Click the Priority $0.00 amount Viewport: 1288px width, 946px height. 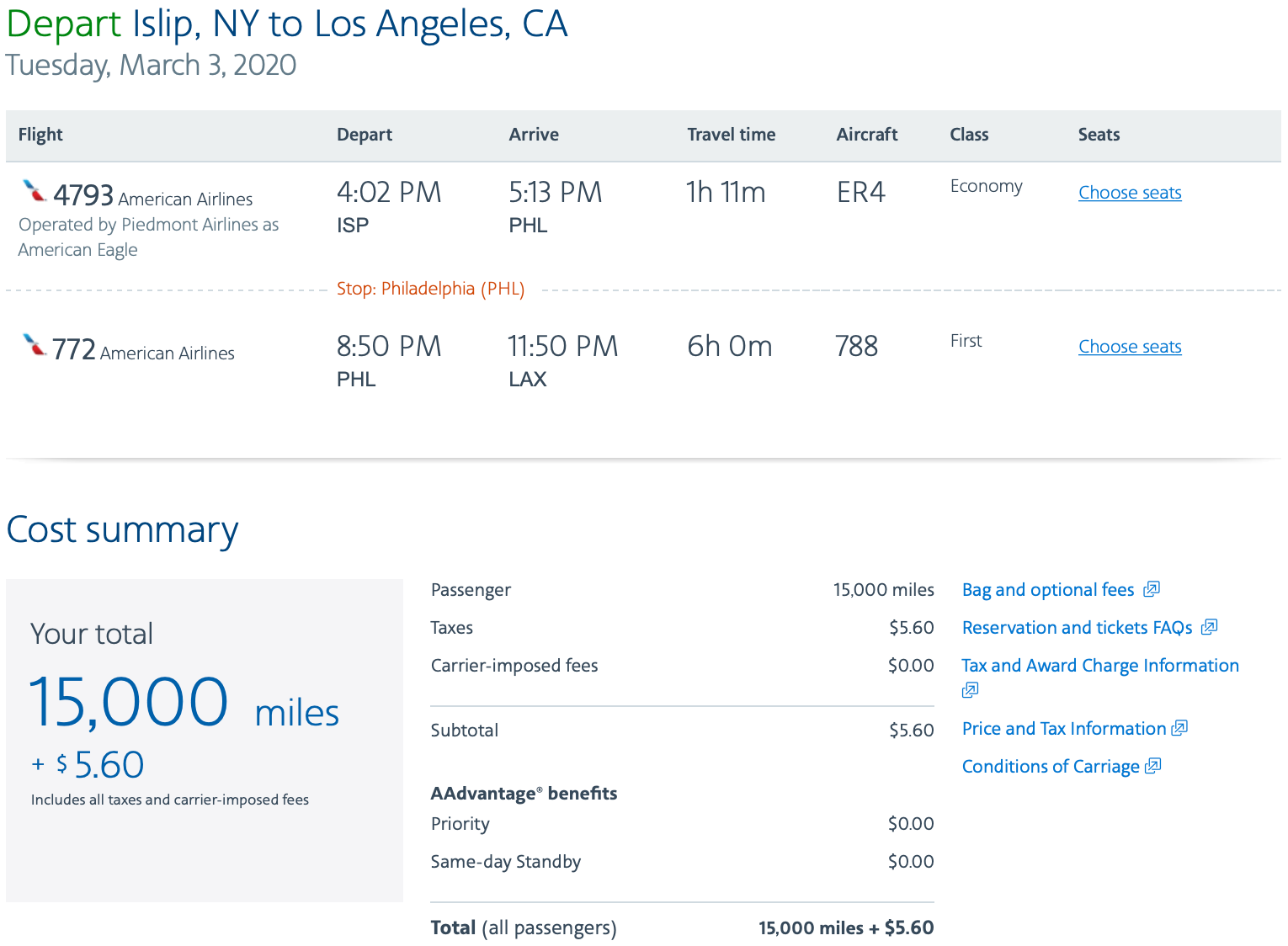pos(911,824)
